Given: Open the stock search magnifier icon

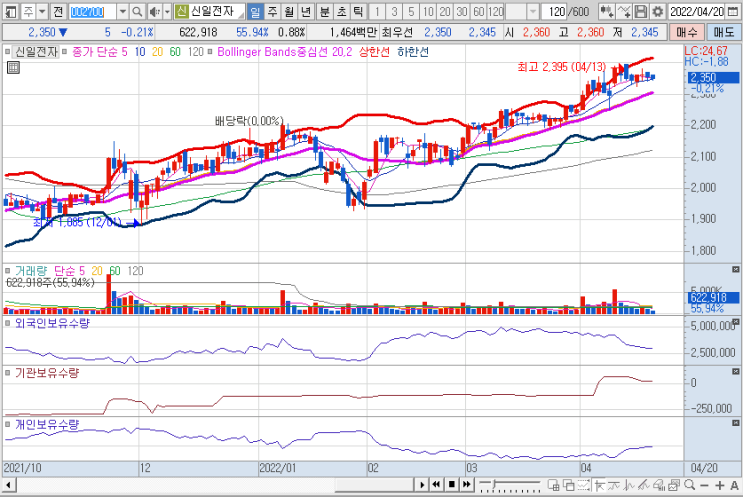Looking at the screenshot, I should click(x=137, y=11).
